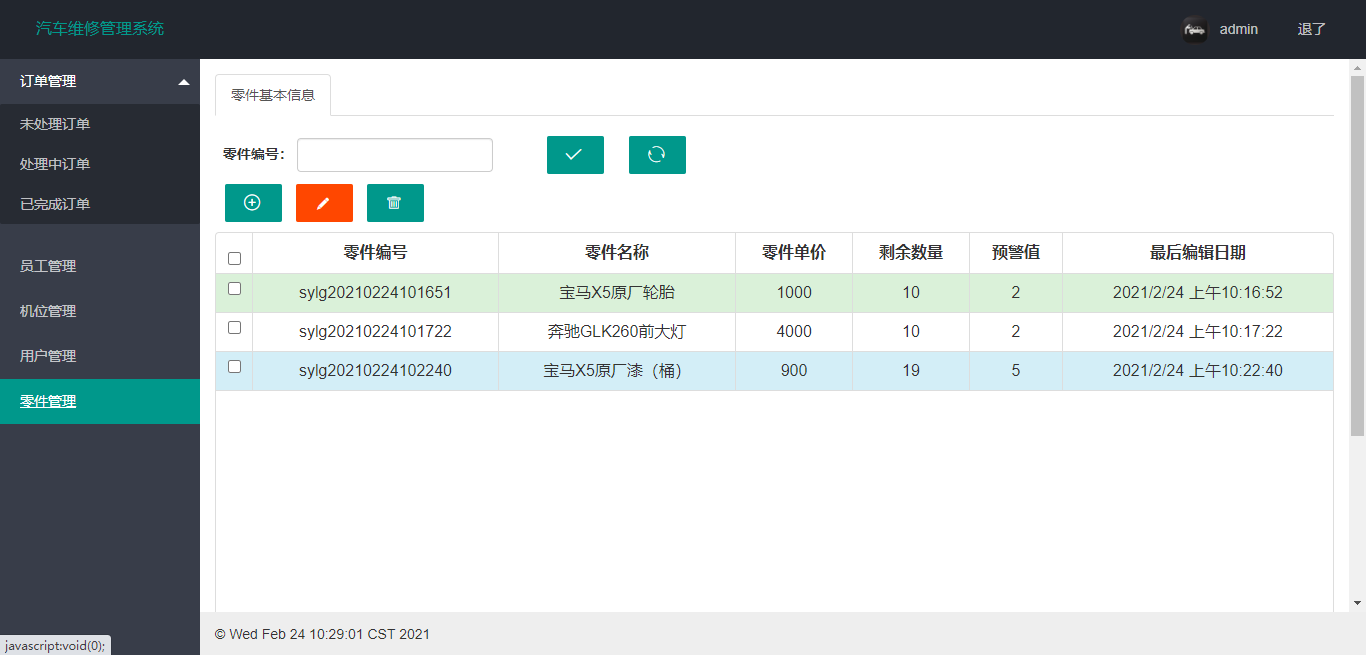Select 零件管理 in the sidebar
Viewport: 1366px width, 655px height.
[x=100, y=401]
